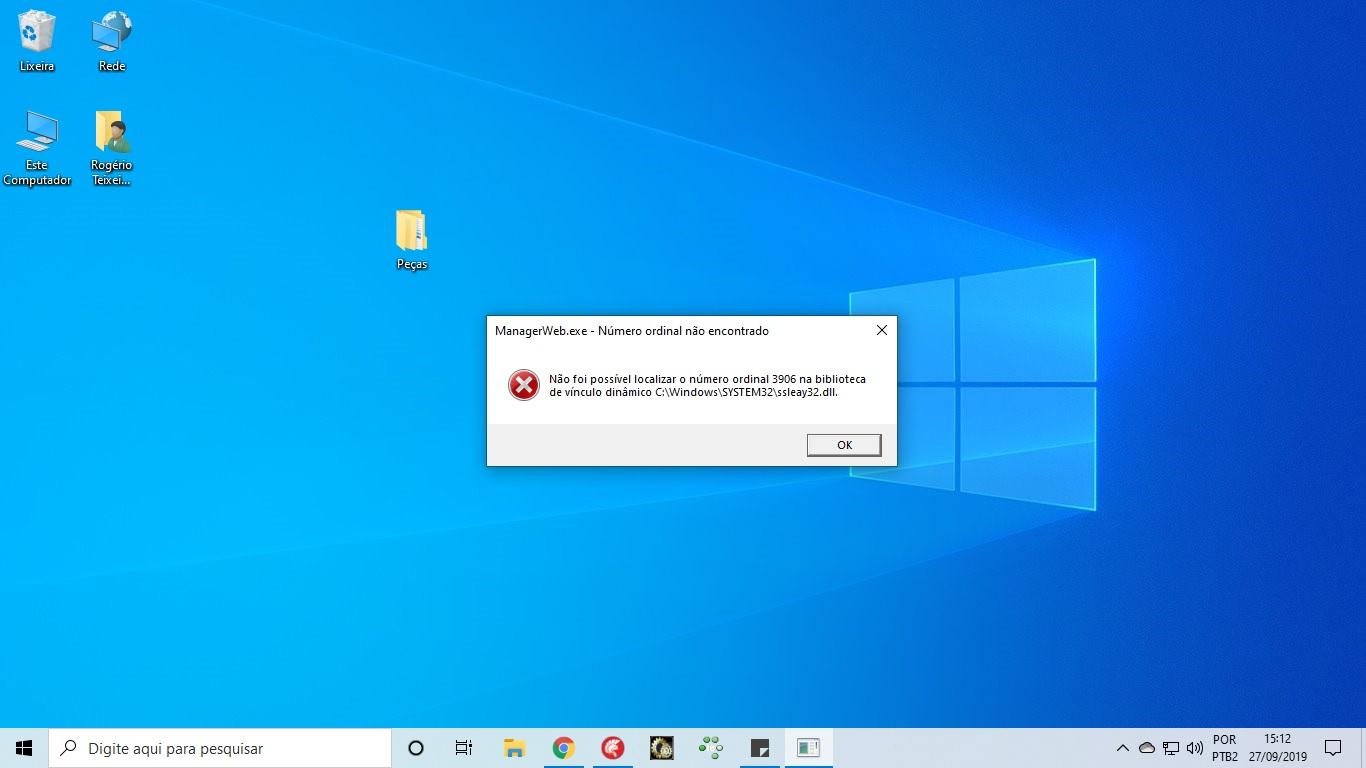This screenshot has height=768, width=1366.
Task: Select the Rogério Teixei... user folder icon
Action: [112, 148]
